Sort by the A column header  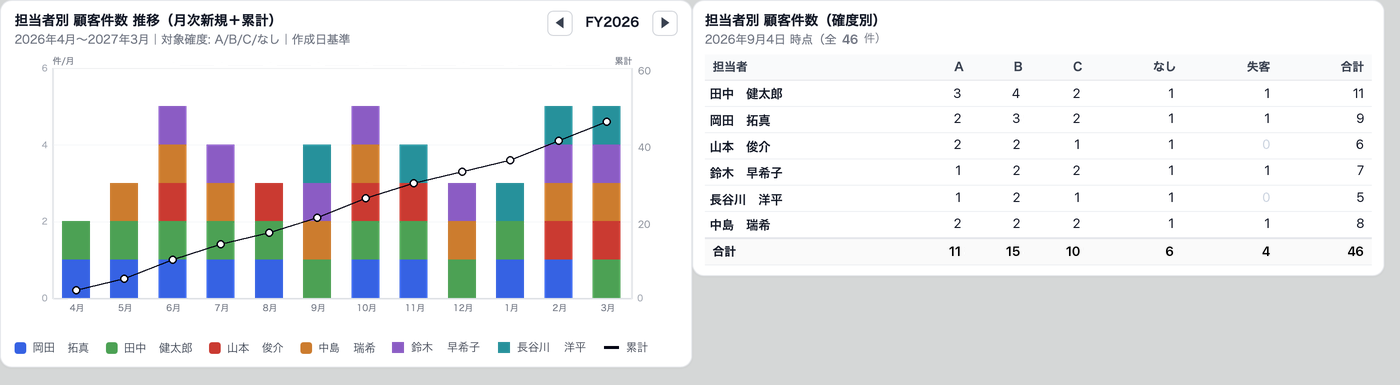(x=958, y=67)
